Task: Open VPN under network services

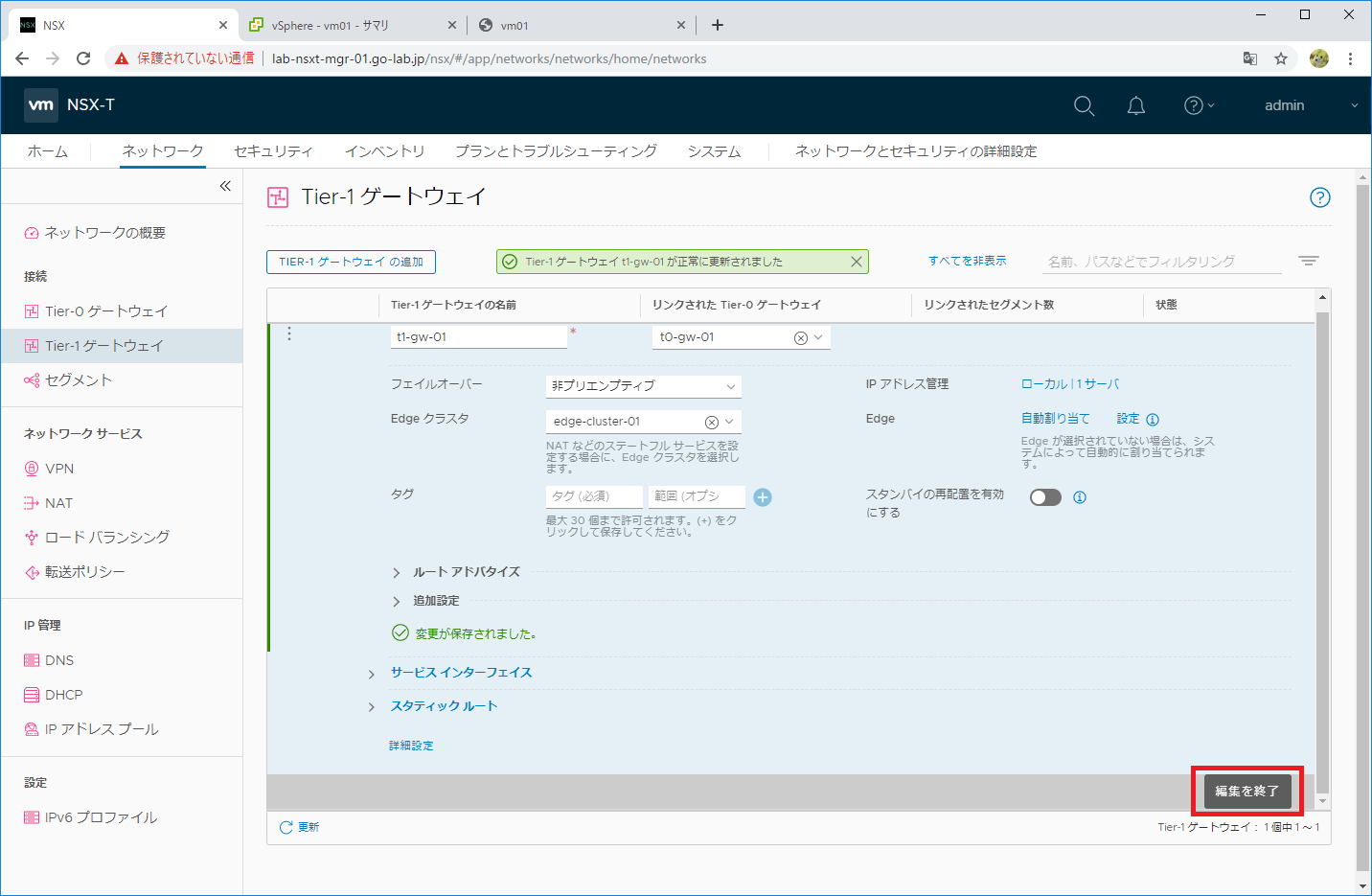Action: click(x=59, y=469)
